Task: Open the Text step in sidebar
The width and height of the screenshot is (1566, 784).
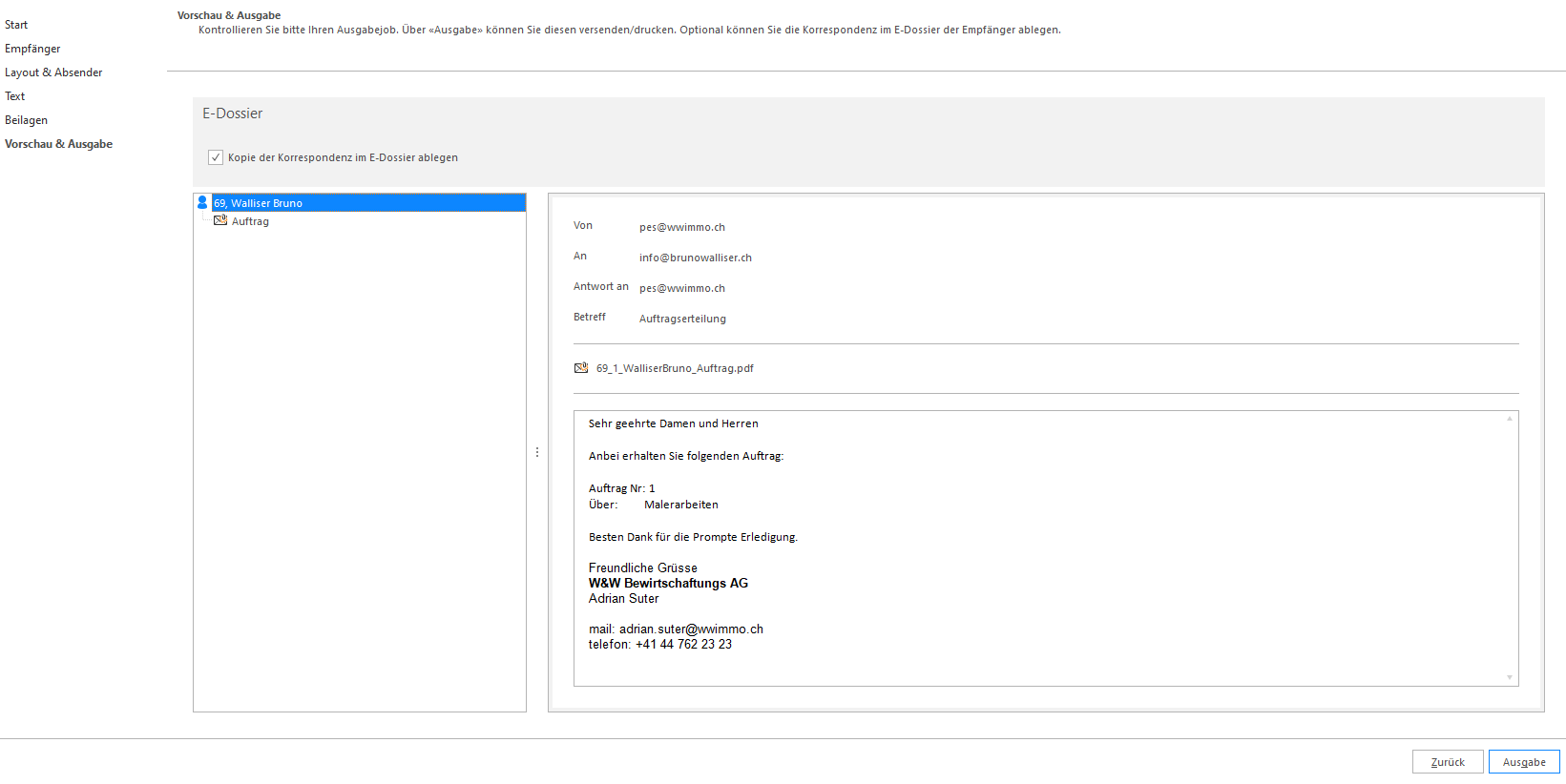Action: tap(15, 96)
